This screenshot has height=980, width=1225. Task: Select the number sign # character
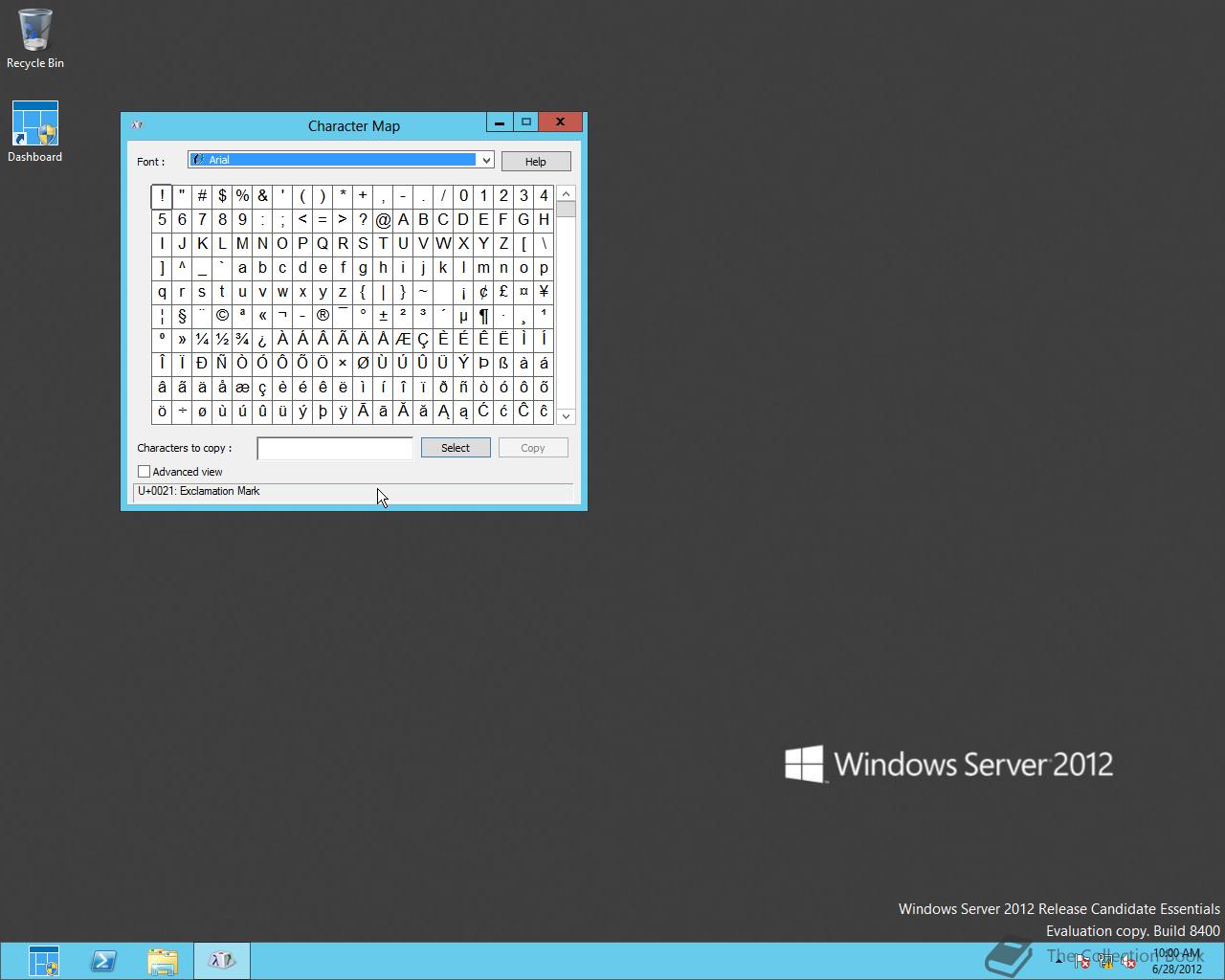click(202, 196)
